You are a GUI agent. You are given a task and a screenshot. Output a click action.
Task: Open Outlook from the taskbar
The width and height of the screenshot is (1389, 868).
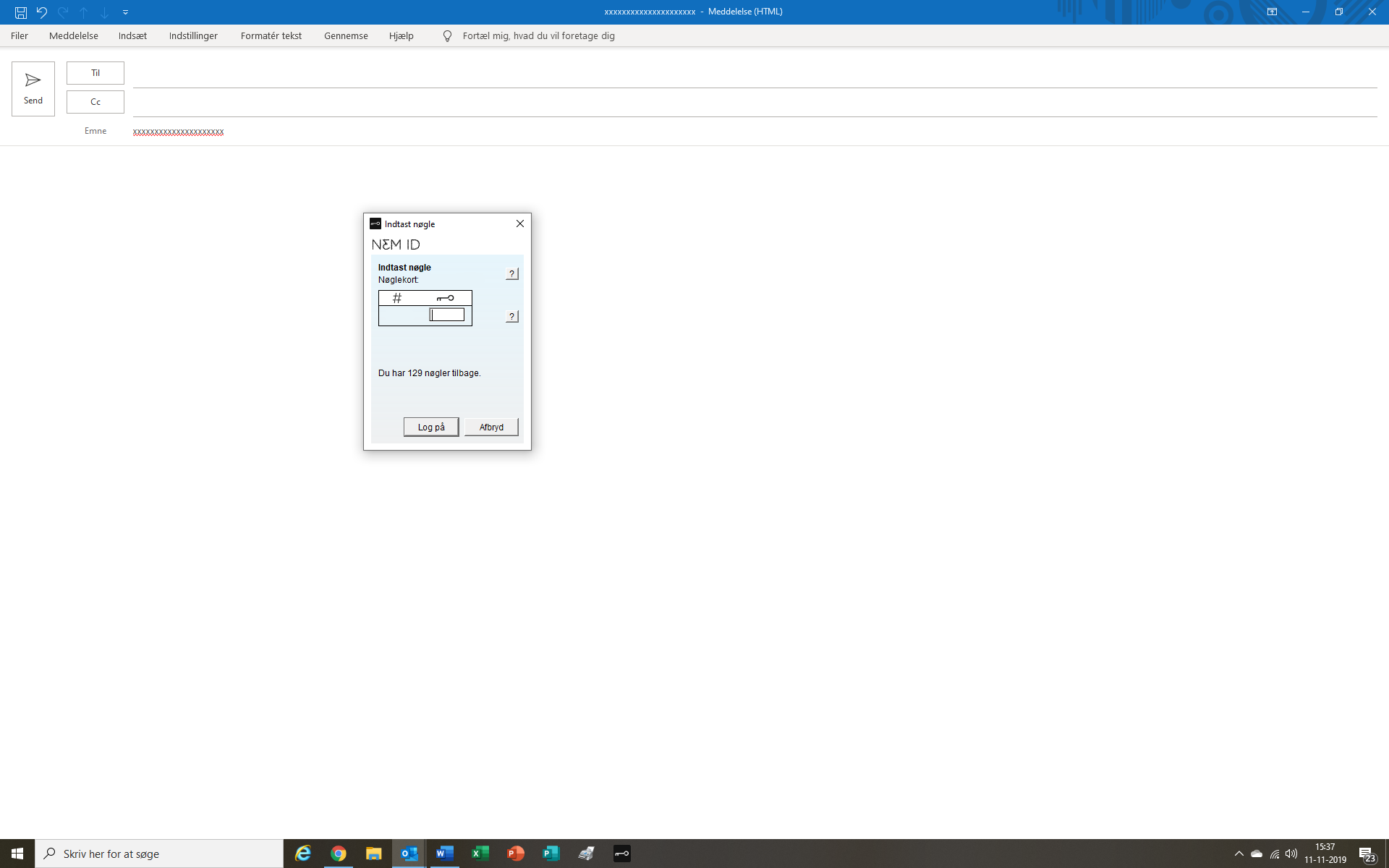click(409, 854)
